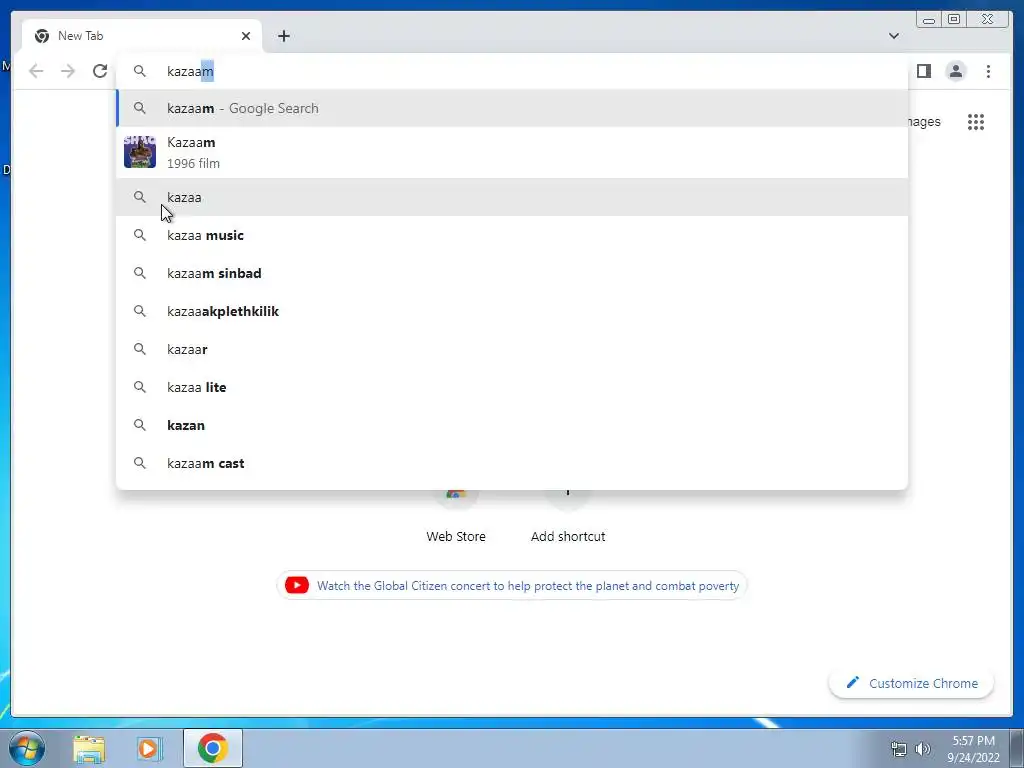Pick the 'kazaaakplethkilik' suggestion
Screen dimensions: 1024x768
pos(512,312)
